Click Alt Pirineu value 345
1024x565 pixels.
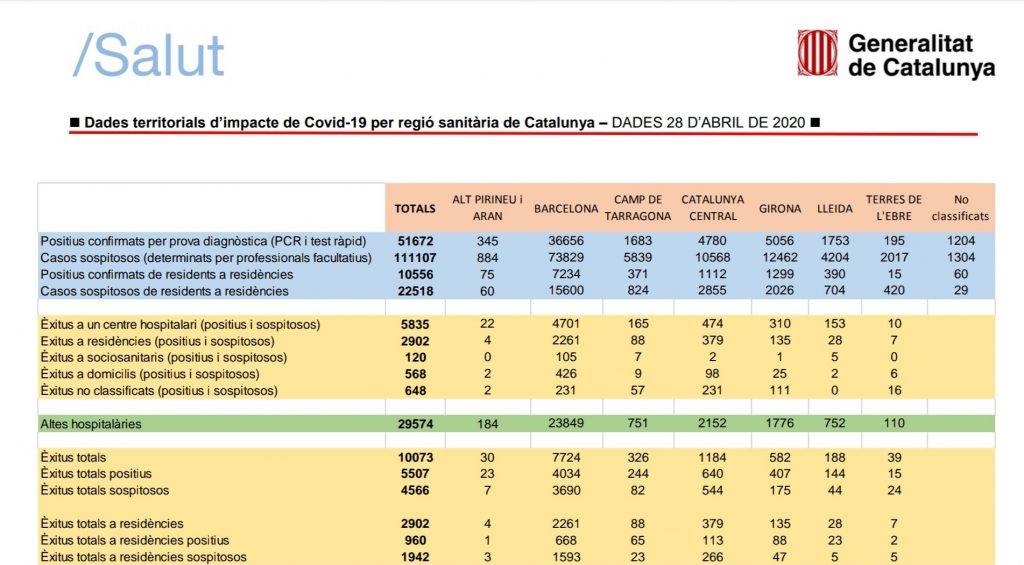point(487,241)
